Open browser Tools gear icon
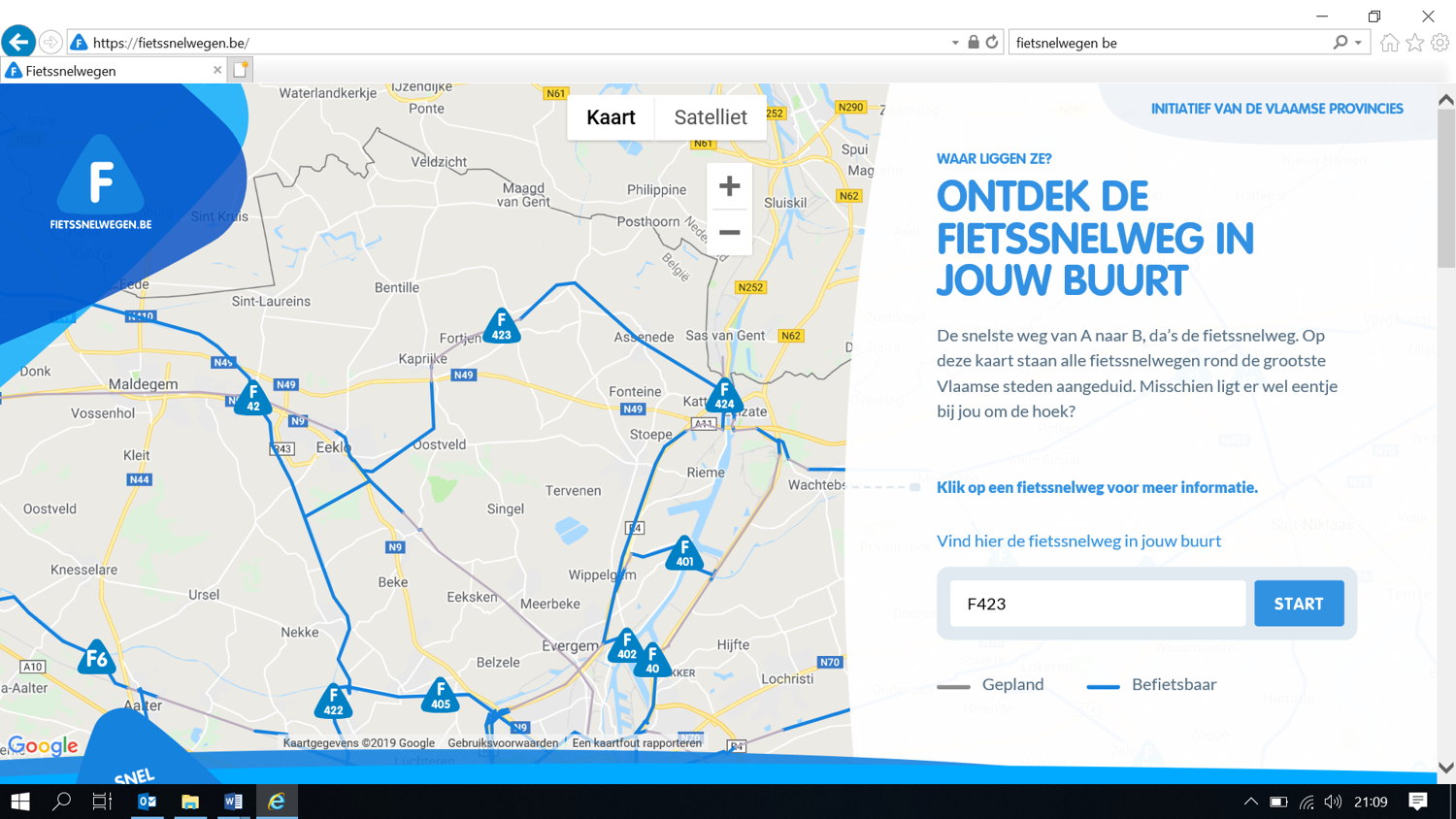Screen dimensions: 1456x819 (1440, 43)
